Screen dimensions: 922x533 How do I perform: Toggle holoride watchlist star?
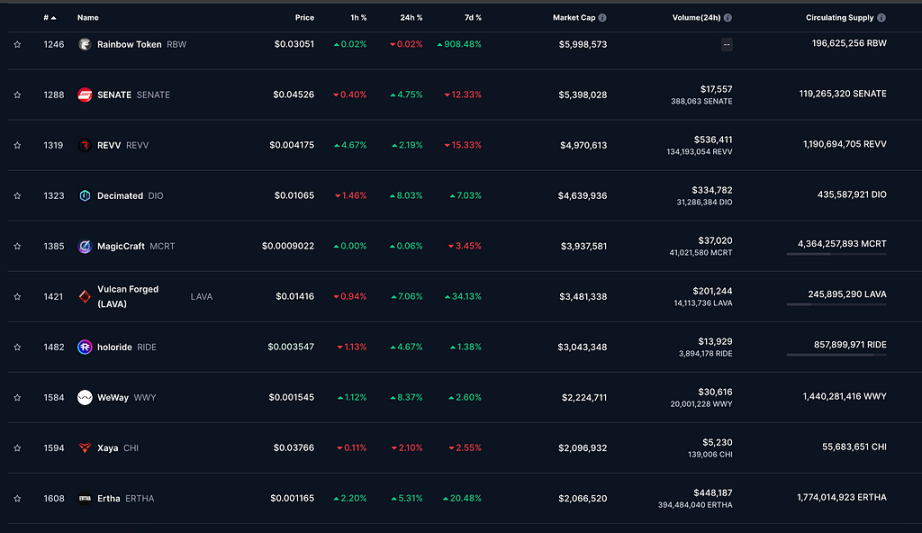[x=17, y=347]
